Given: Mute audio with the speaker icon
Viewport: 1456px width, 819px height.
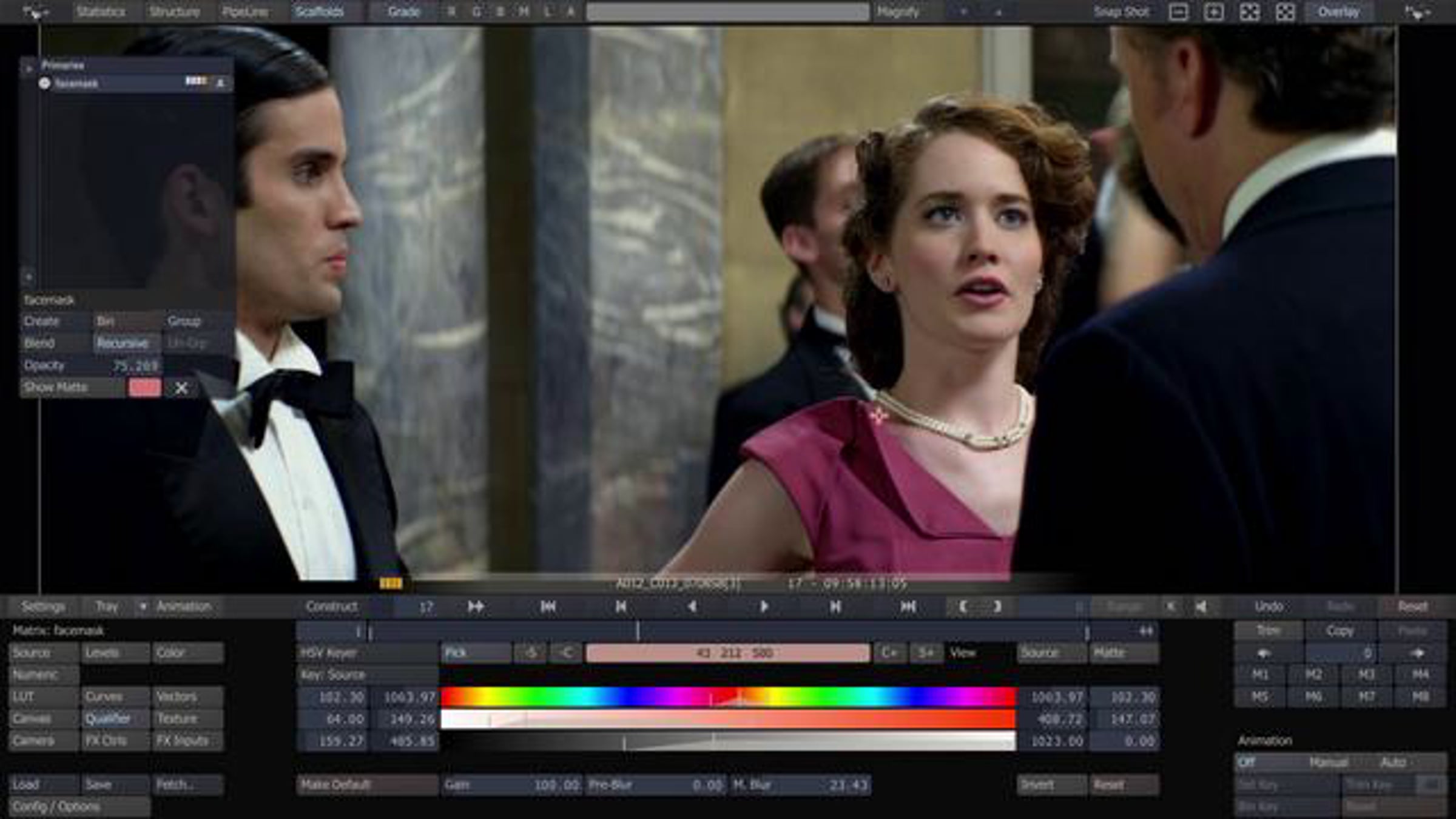Looking at the screenshot, I should [x=1201, y=607].
